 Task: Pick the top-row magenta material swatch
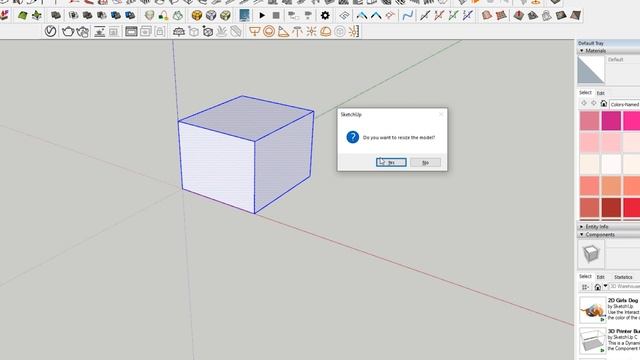click(x=611, y=121)
